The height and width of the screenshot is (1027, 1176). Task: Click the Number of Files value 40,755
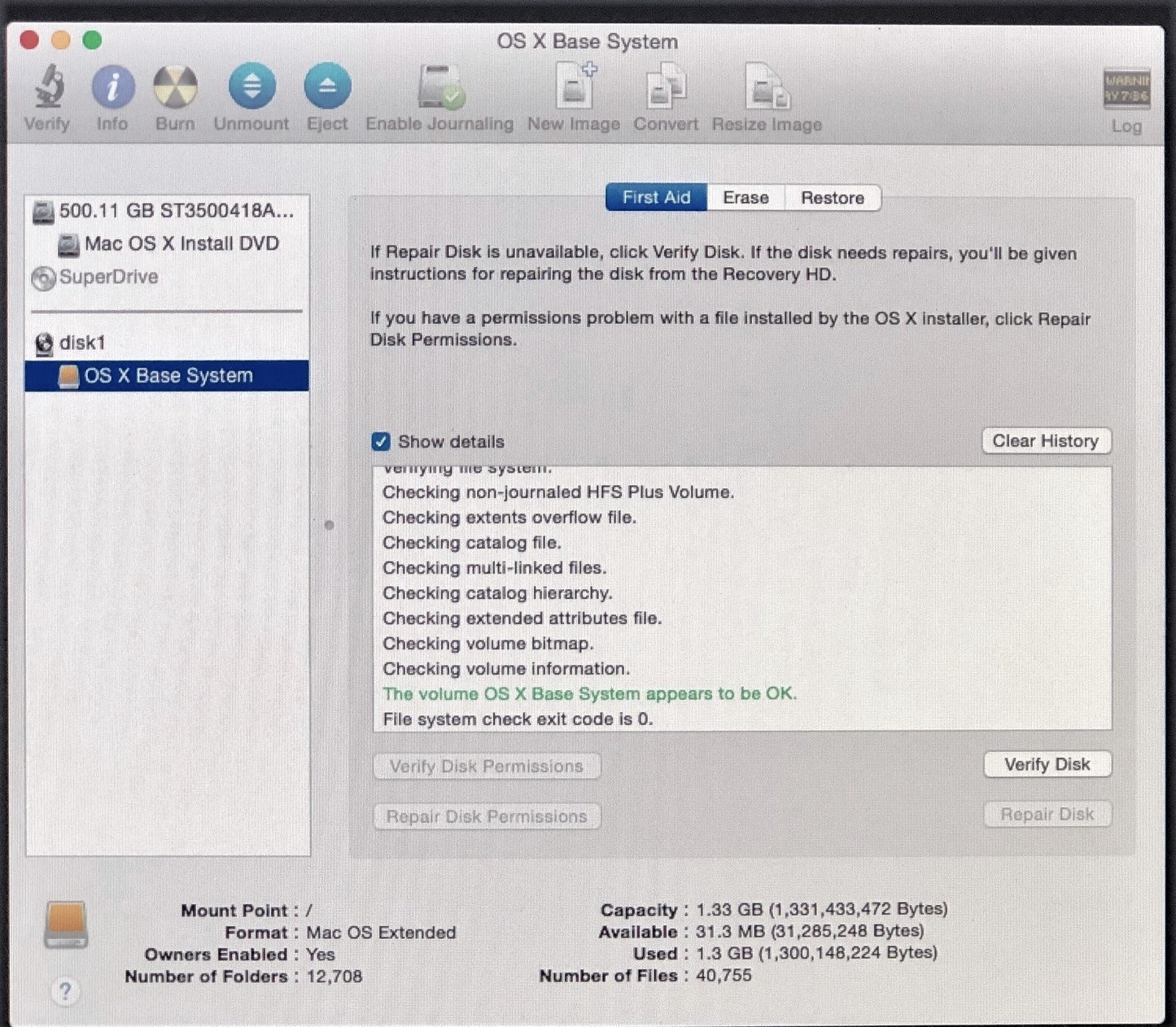point(724,975)
